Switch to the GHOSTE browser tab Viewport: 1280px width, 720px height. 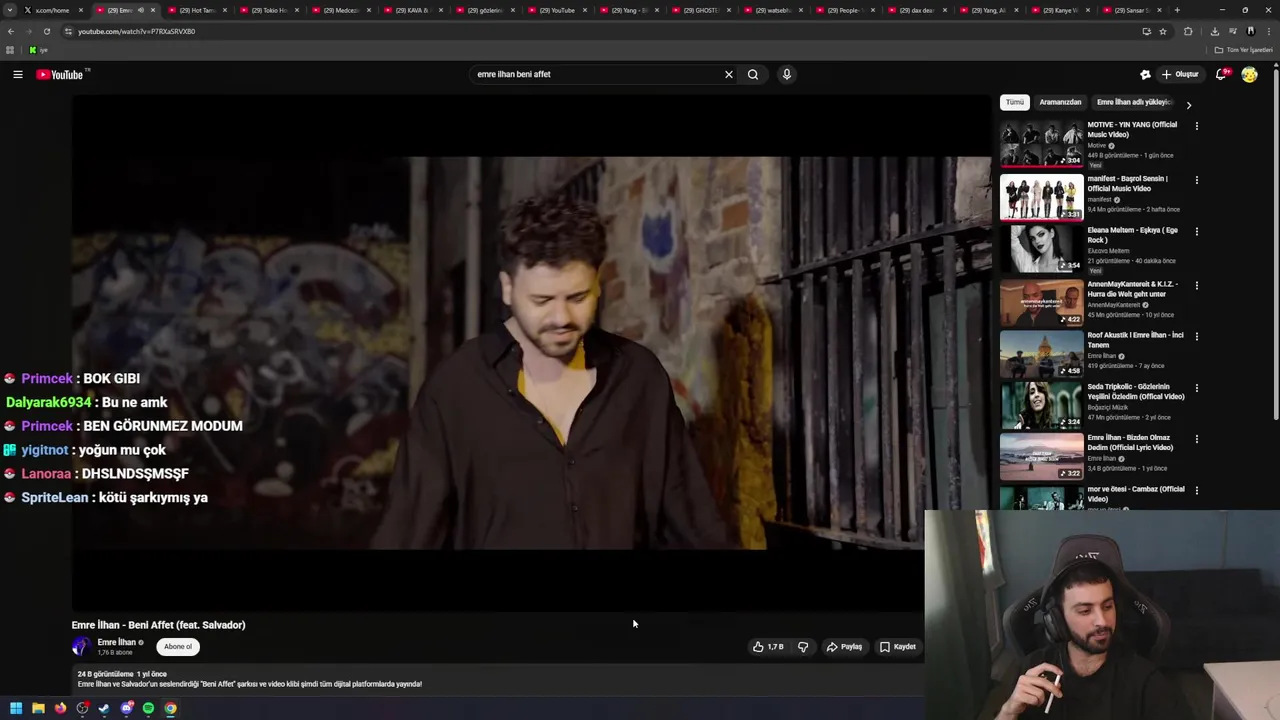click(700, 10)
